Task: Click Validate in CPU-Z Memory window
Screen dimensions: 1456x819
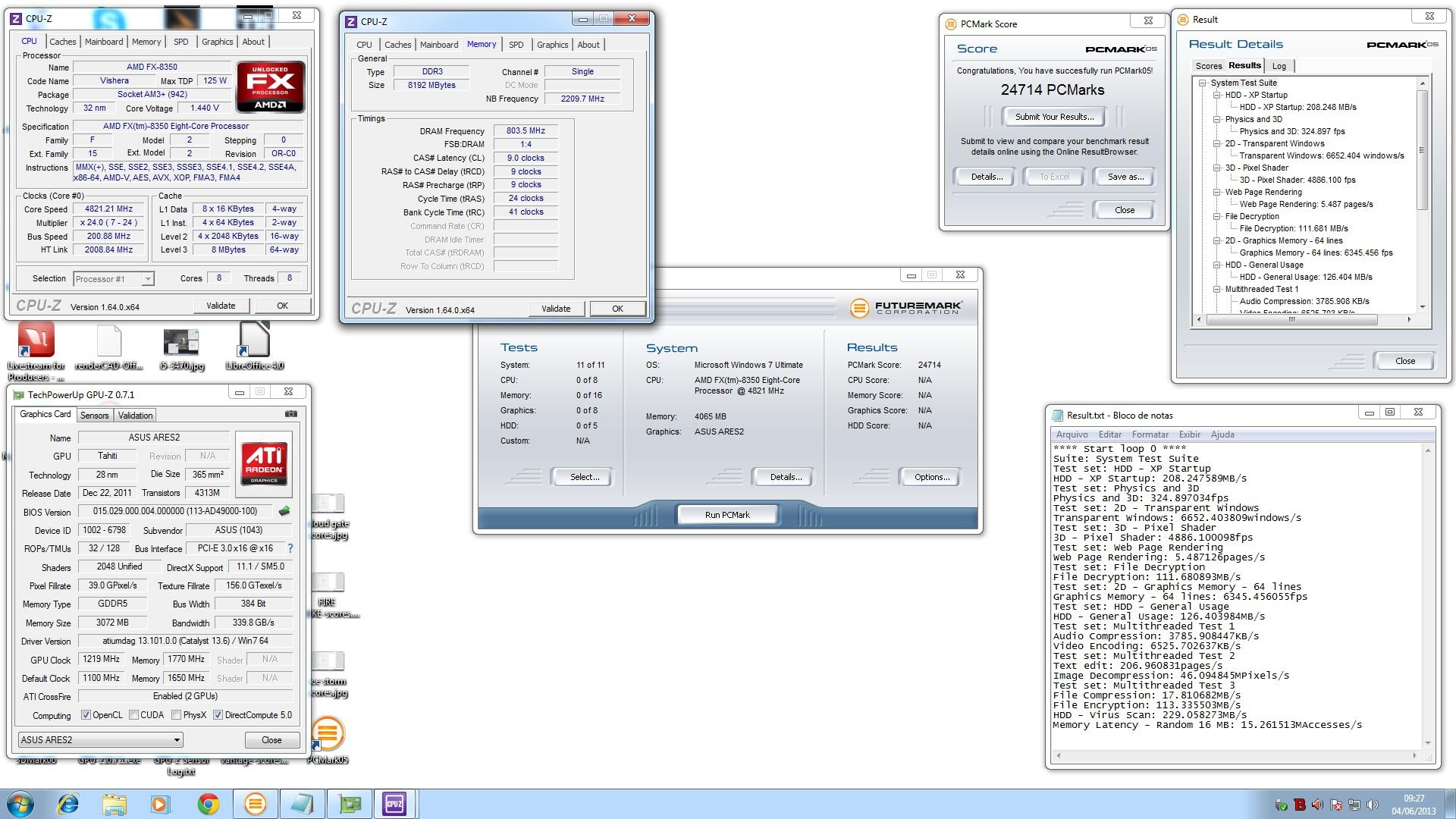Action: [556, 309]
